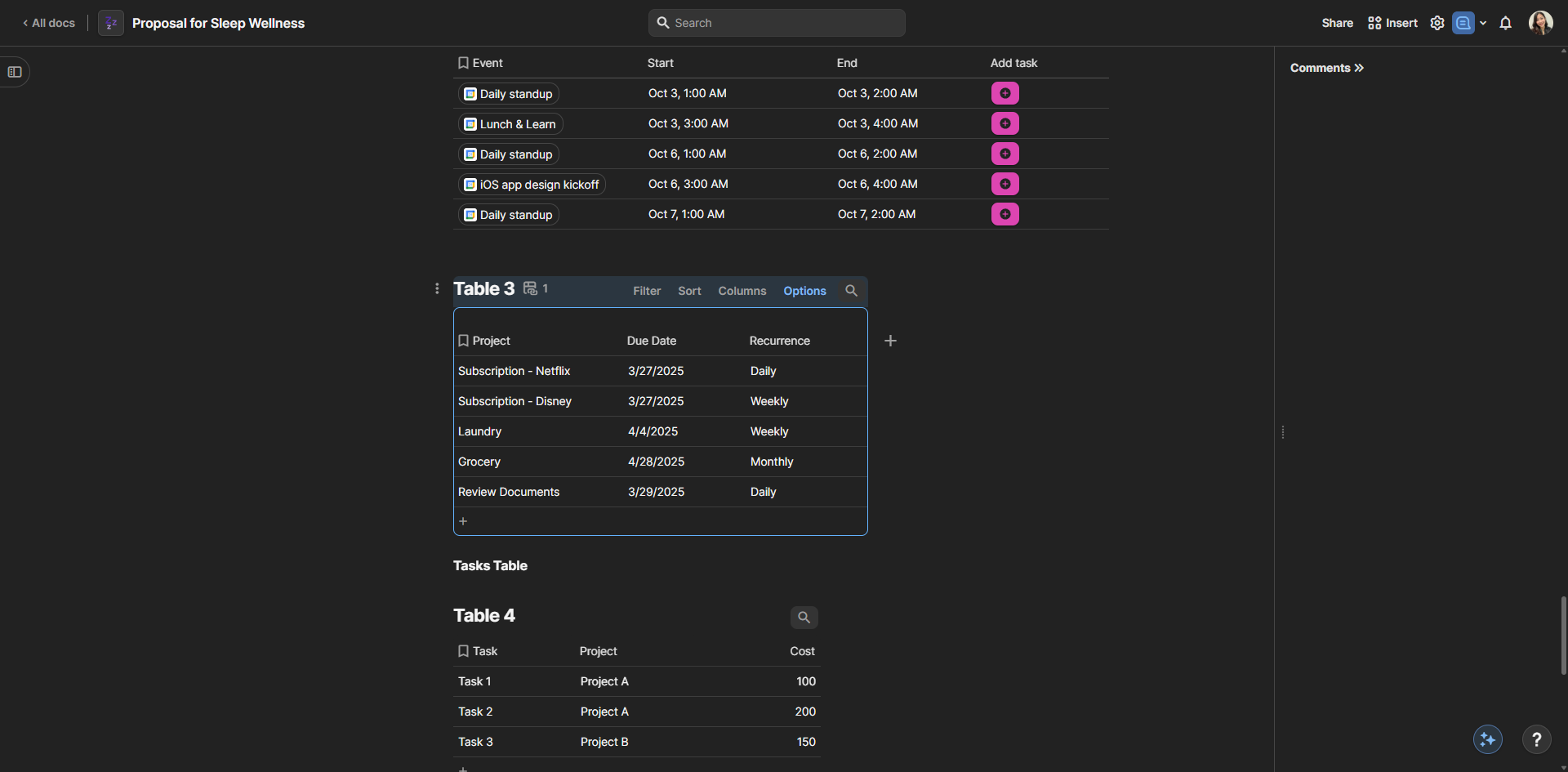
Task: Go back to All docs
Action: tap(49, 23)
